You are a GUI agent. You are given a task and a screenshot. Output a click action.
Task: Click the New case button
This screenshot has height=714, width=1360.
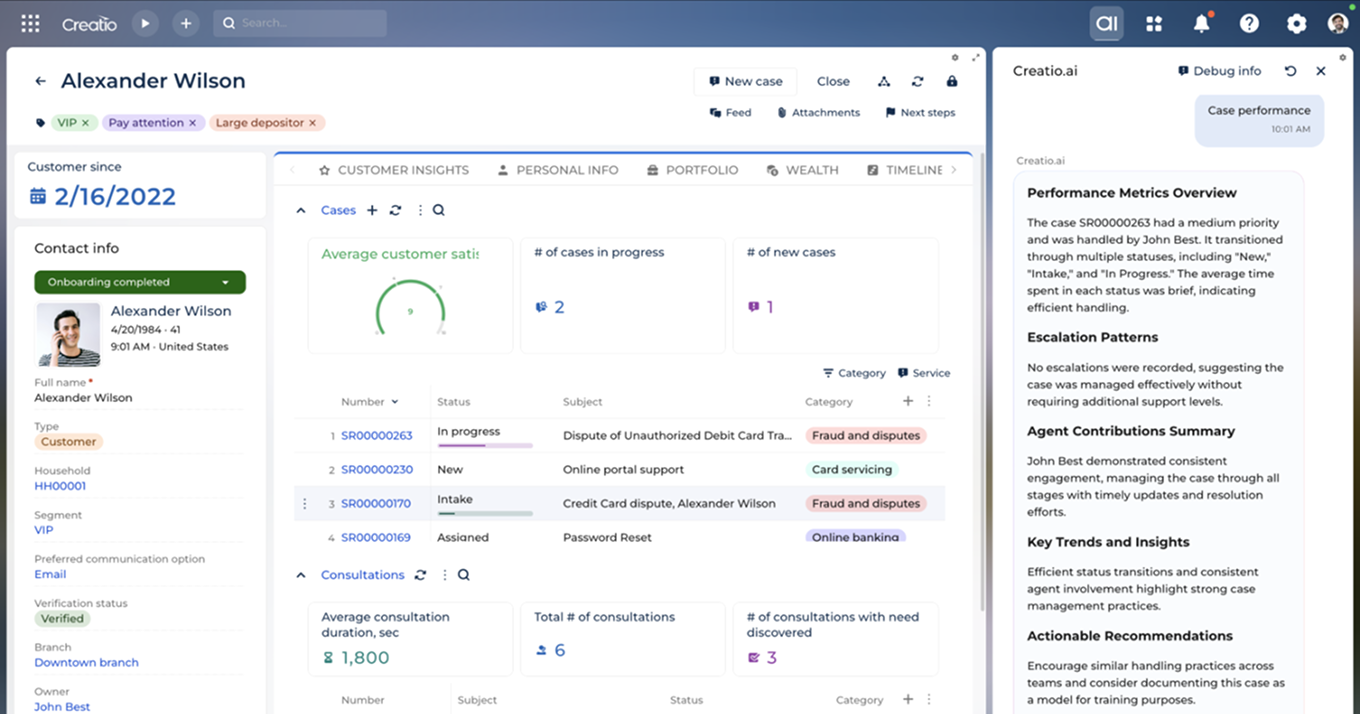[745, 81]
